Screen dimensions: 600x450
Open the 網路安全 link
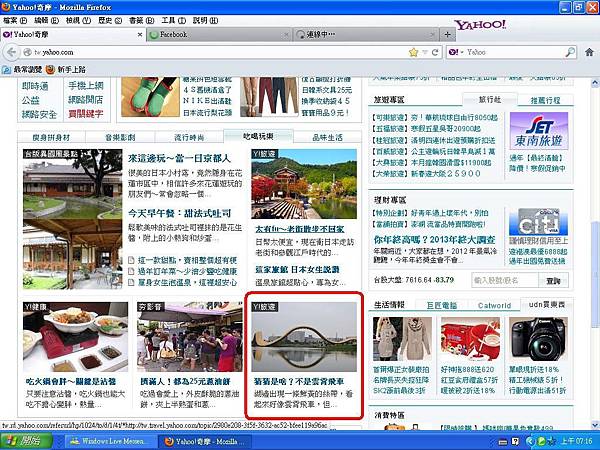39,114
